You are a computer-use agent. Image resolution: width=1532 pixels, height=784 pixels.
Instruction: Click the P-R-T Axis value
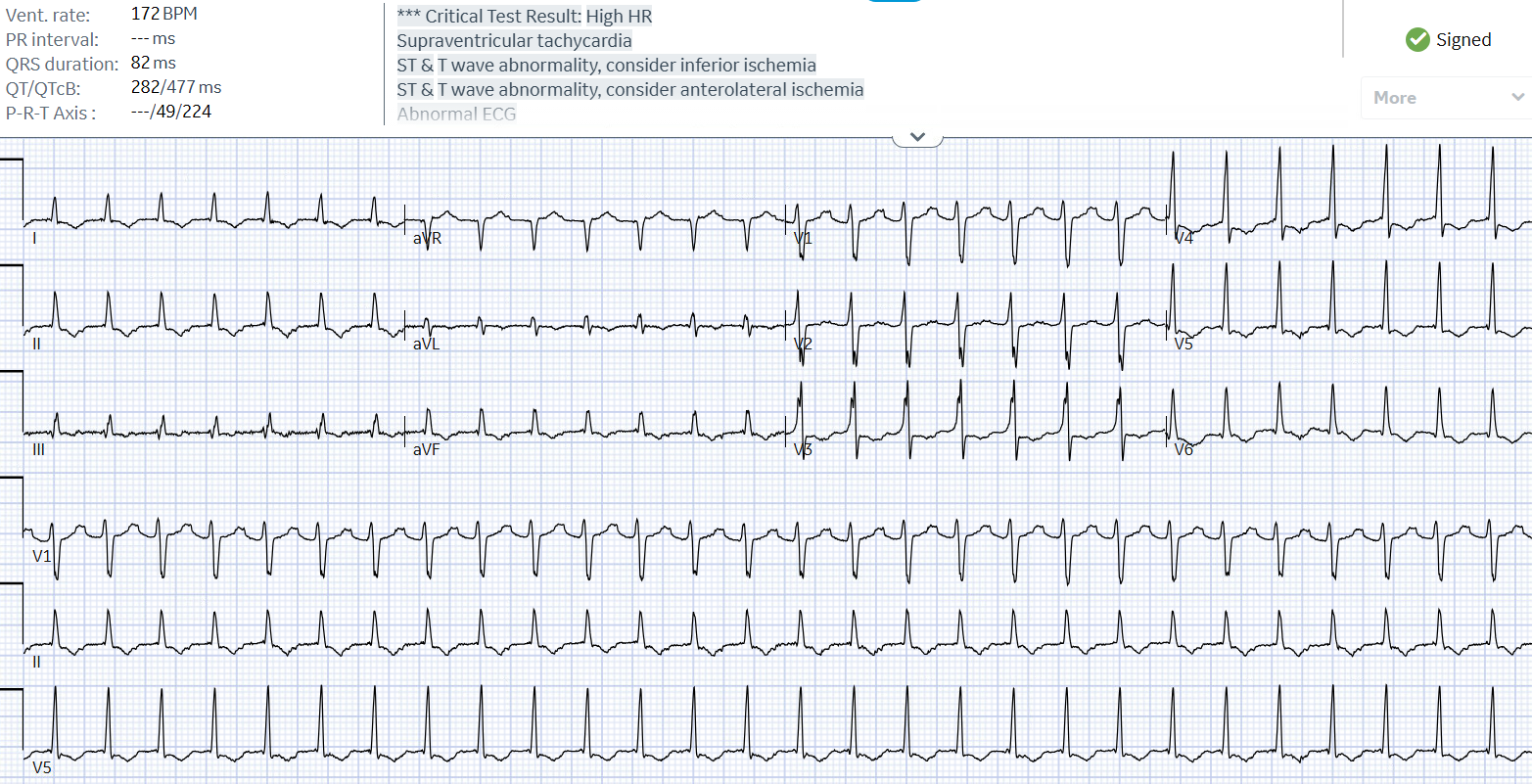[170, 113]
